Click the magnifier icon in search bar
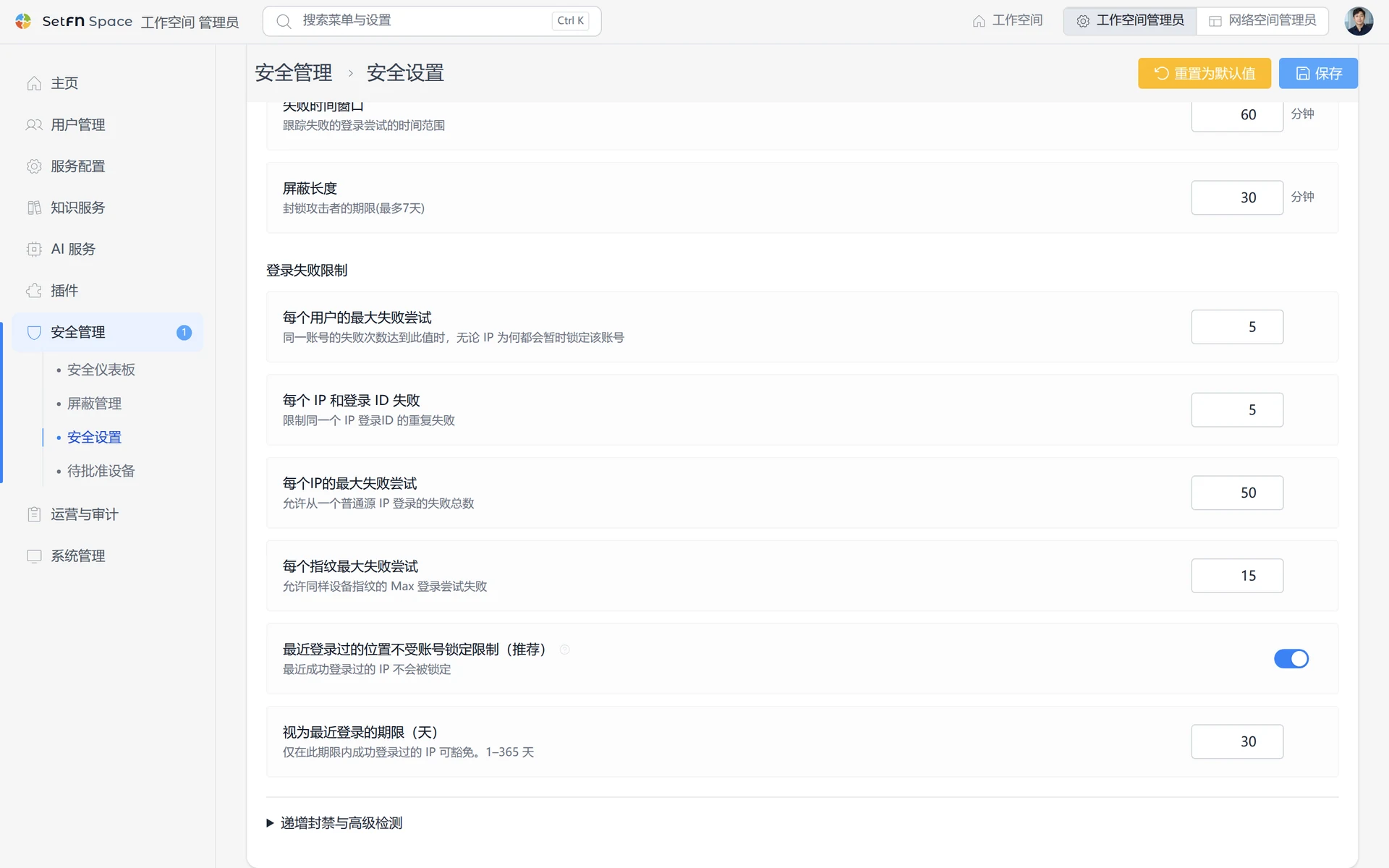Screen dimensions: 1389x868 (284, 21)
